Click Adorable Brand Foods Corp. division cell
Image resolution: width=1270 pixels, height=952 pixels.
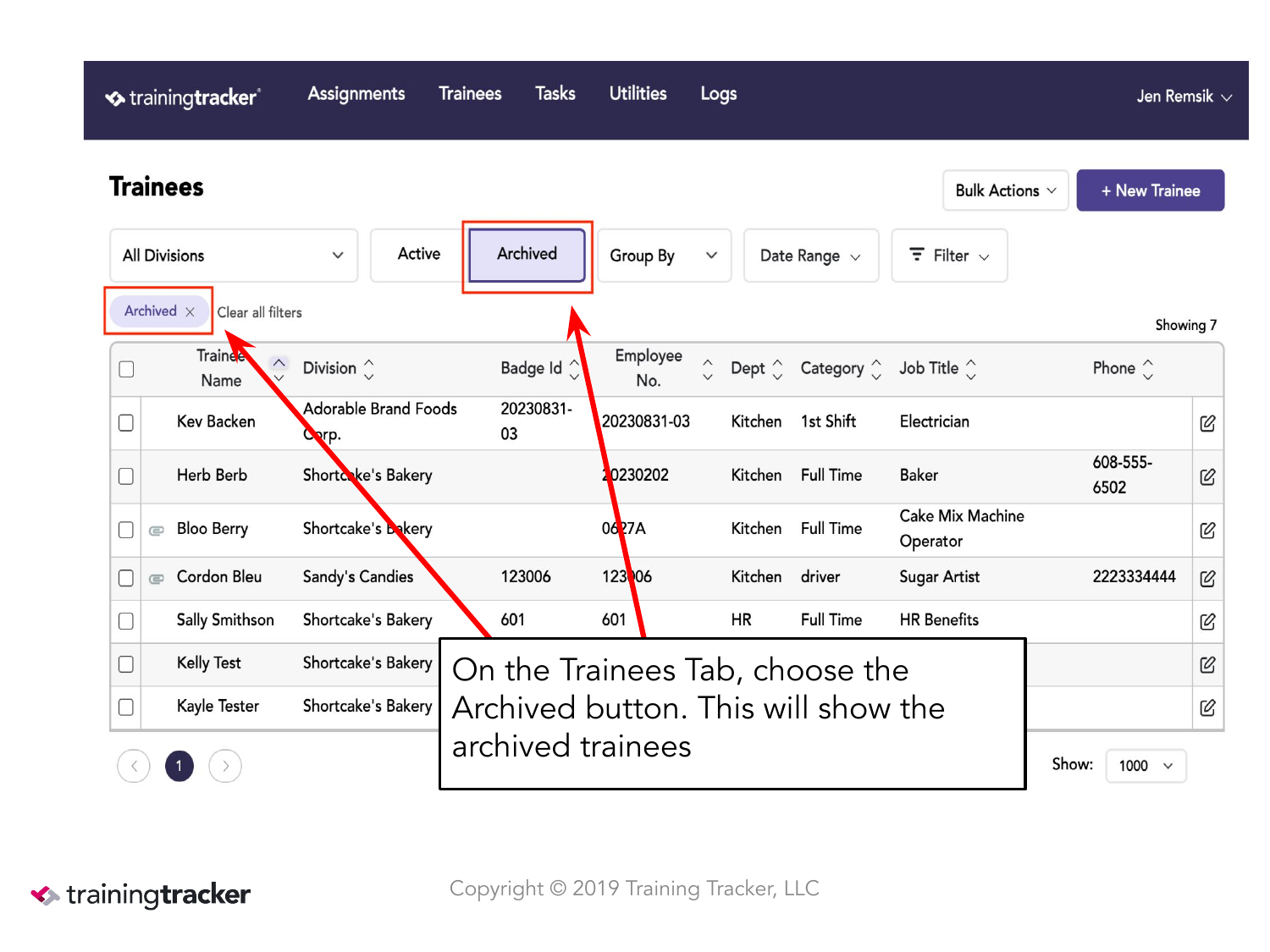click(x=380, y=421)
